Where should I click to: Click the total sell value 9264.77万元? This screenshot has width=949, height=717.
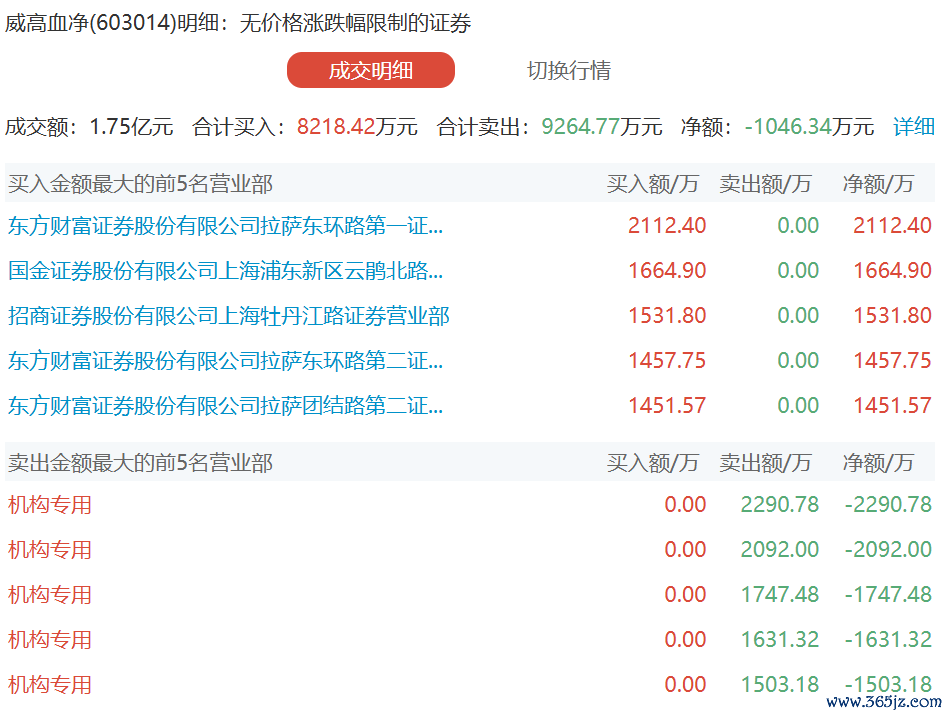pyautogui.click(x=601, y=127)
